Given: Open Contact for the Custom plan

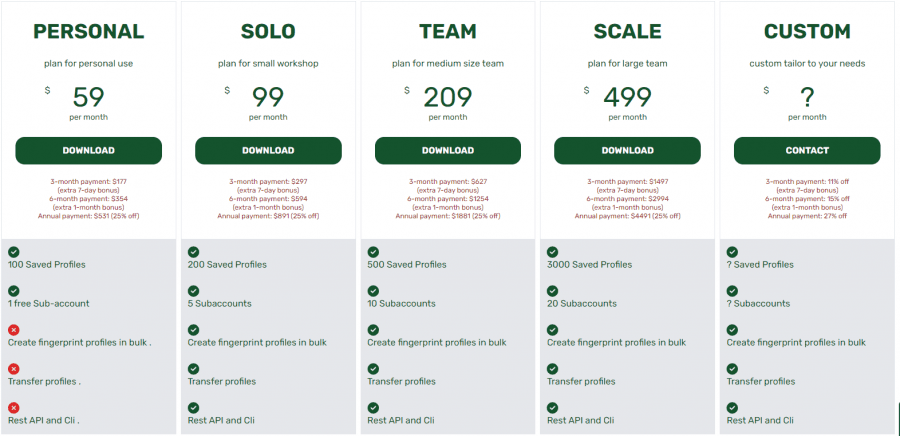Looking at the screenshot, I should click(x=807, y=151).
